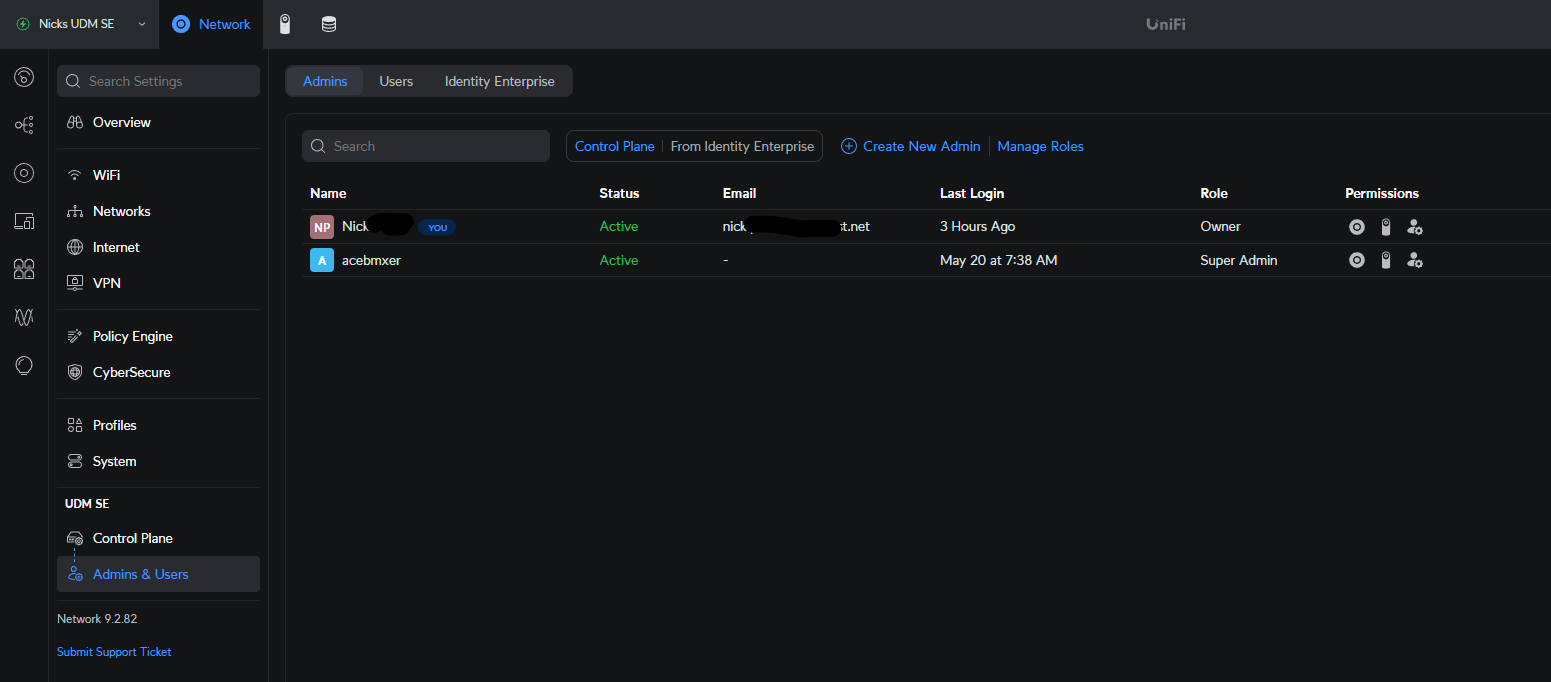The width and height of the screenshot is (1551, 682).
Task: Open the CyberSecure settings page
Action: 131,372
